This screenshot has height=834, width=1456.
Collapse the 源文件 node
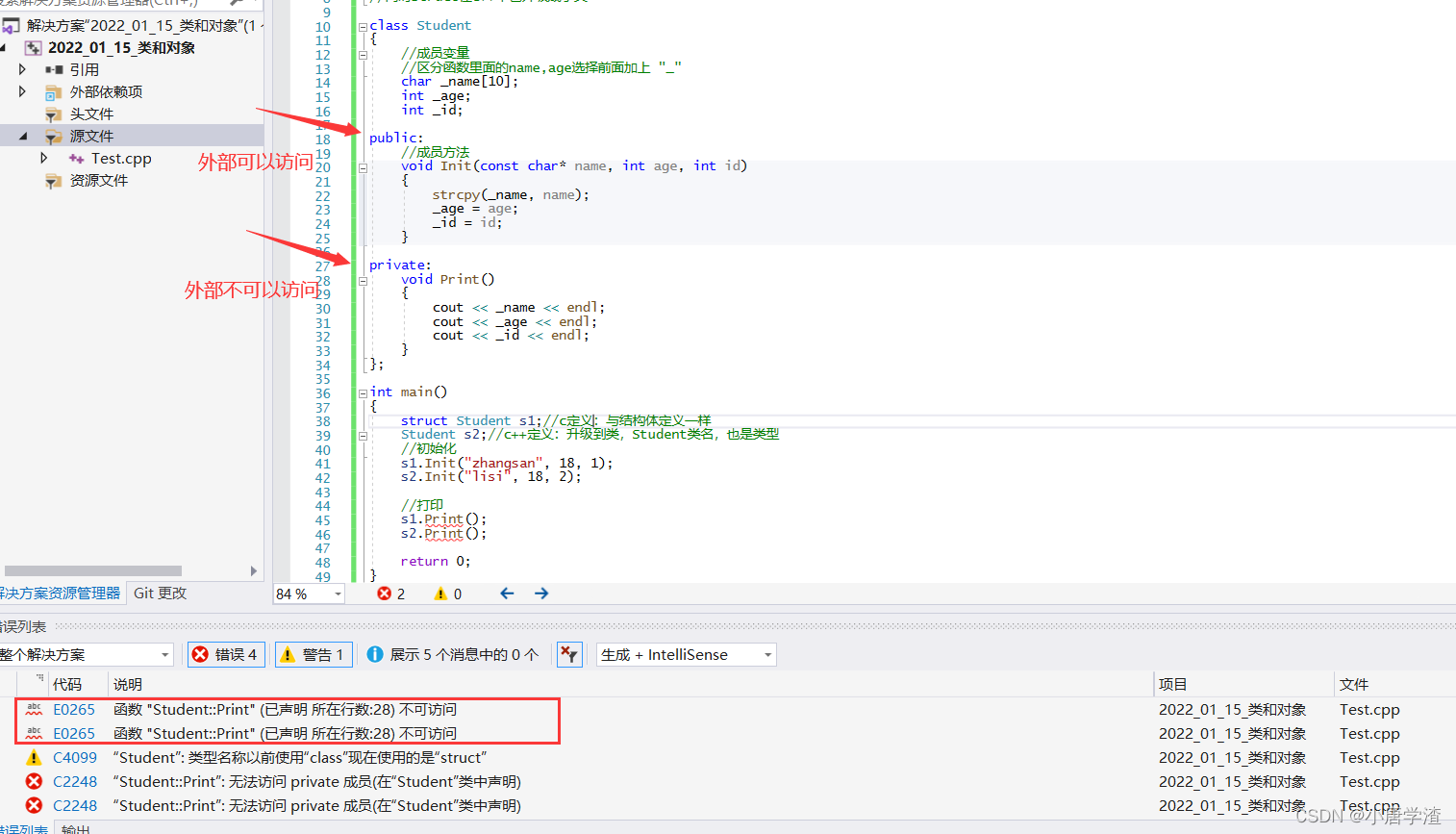[x=23, y=137]
